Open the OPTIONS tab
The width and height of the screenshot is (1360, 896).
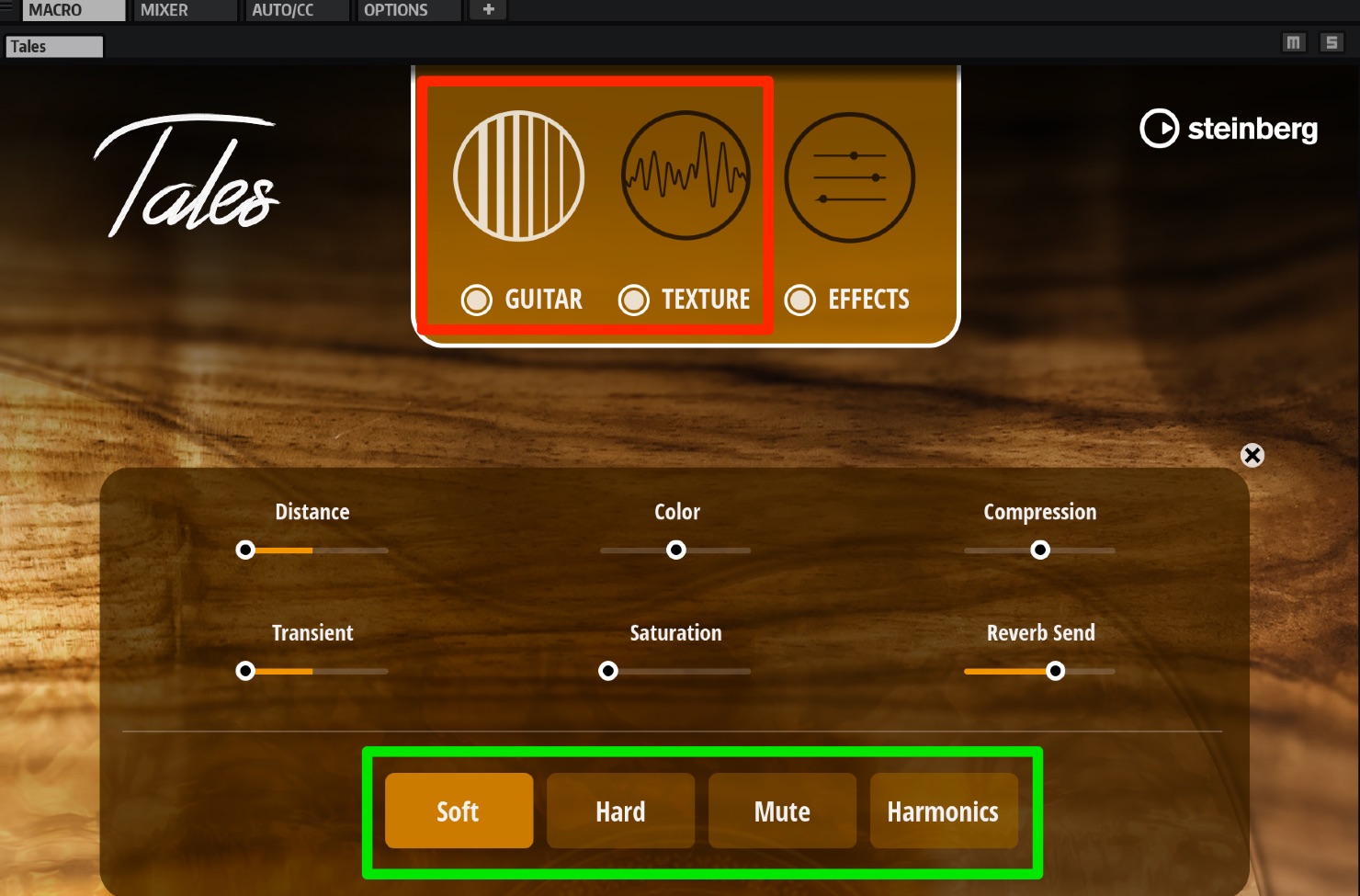coord(409,10)
